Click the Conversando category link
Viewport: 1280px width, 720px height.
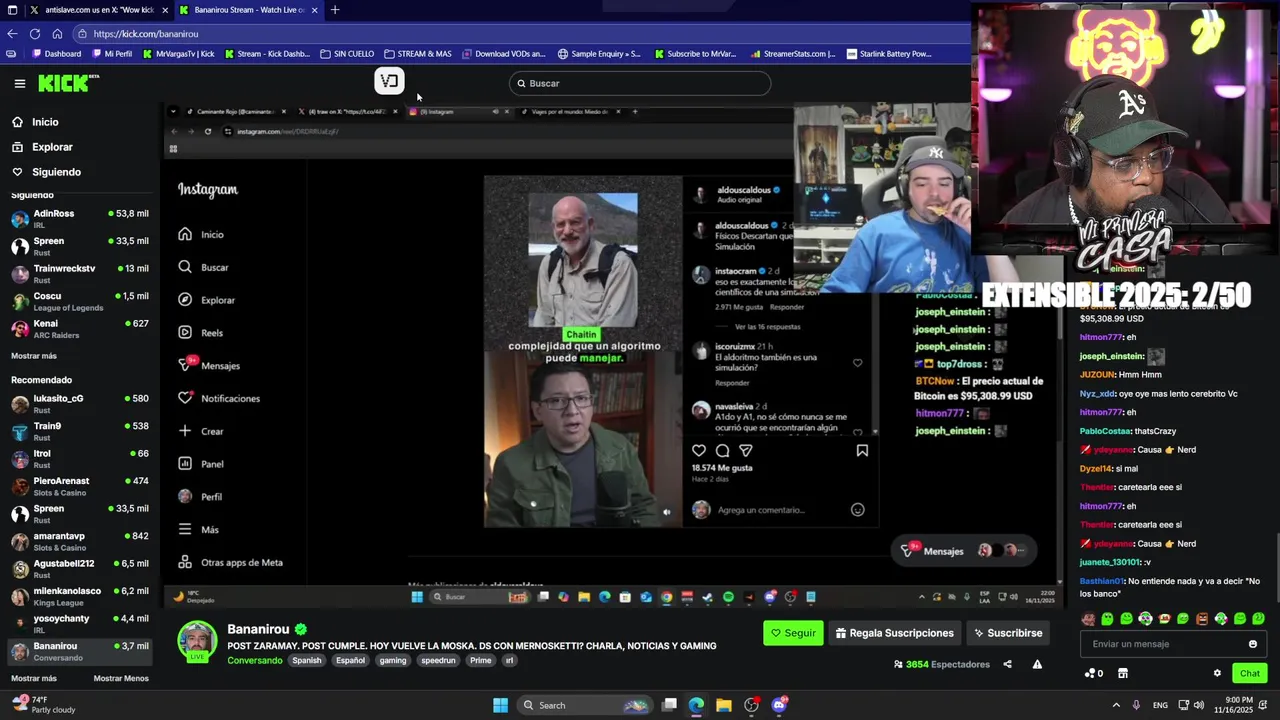coord(255,660)
